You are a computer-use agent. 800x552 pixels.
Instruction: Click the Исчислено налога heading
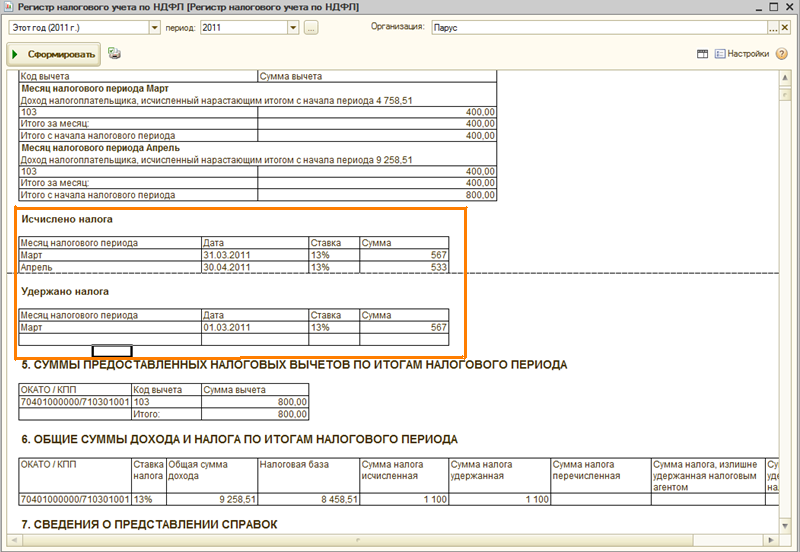67,219
